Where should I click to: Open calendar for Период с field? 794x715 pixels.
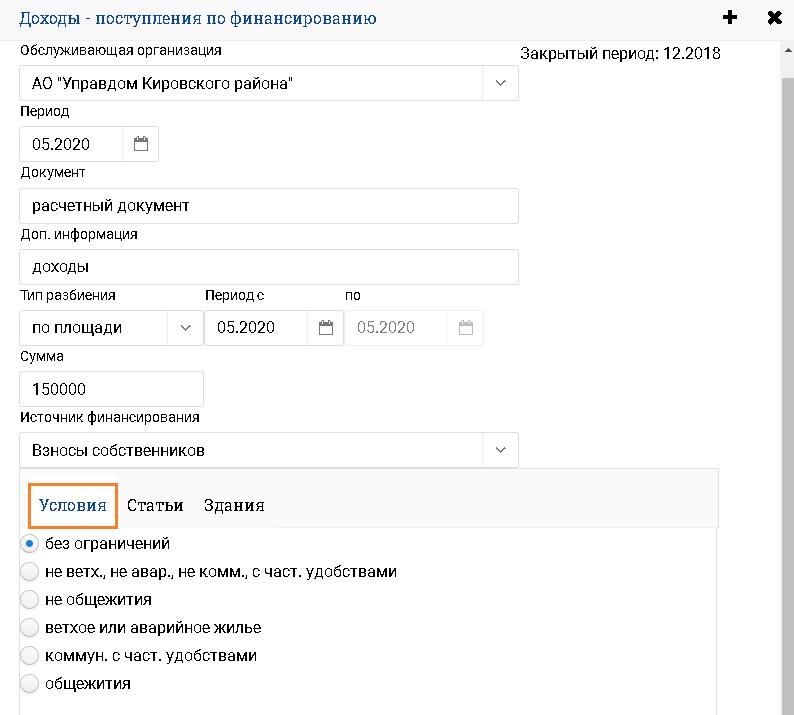[325, 327]
